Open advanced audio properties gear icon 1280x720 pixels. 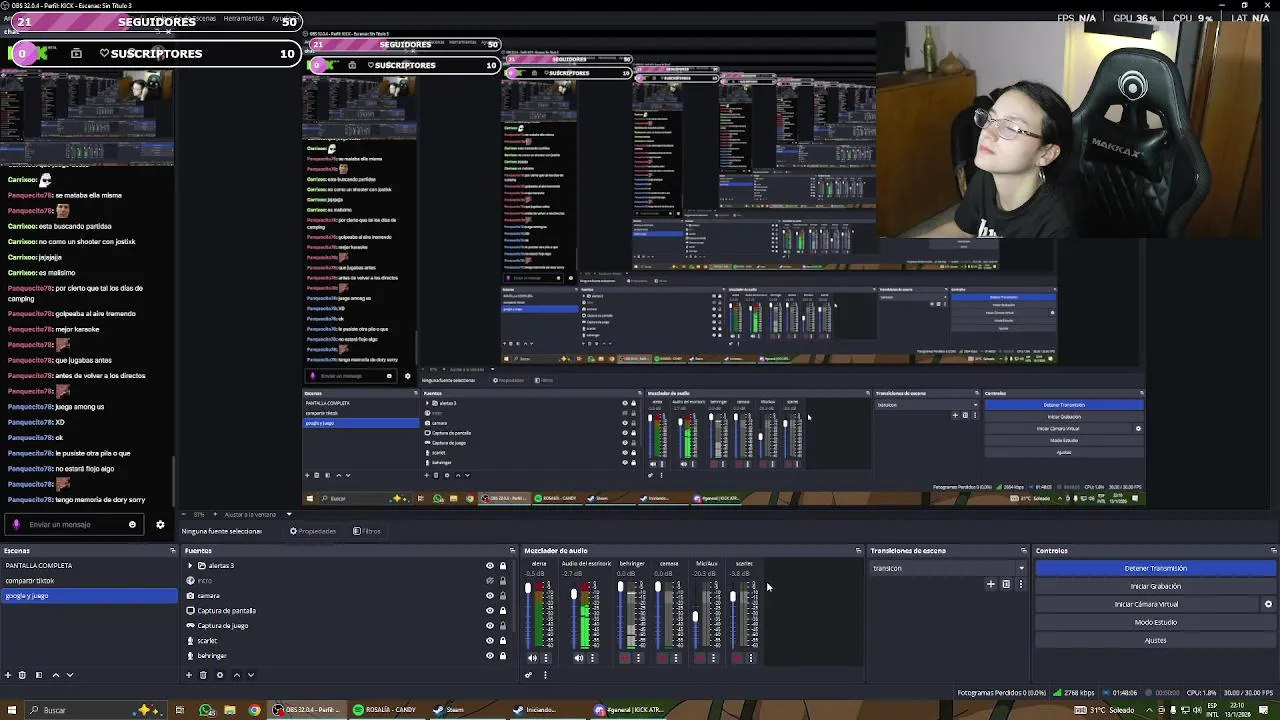[528, 675]
